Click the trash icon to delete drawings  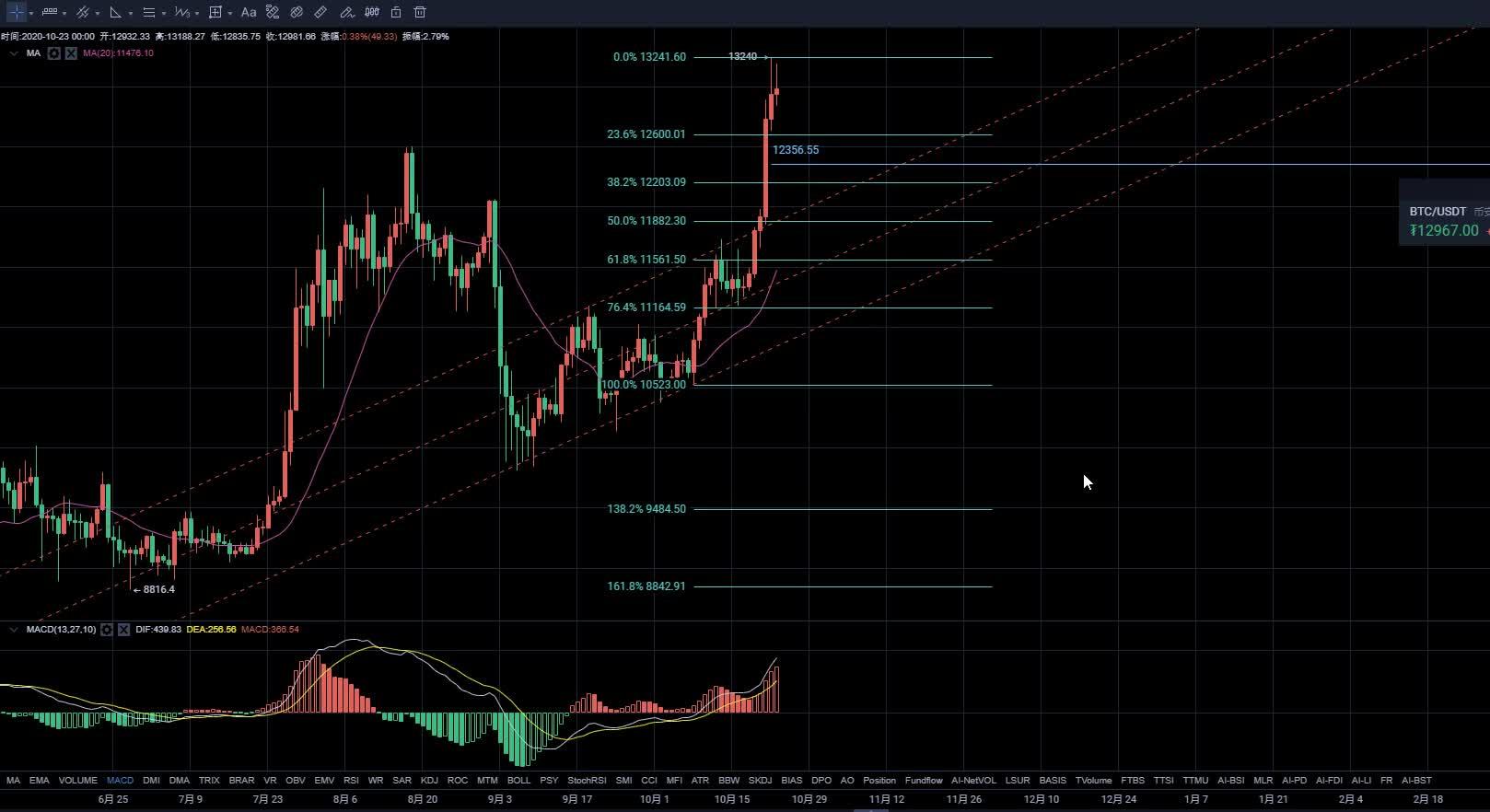(420, 12)
